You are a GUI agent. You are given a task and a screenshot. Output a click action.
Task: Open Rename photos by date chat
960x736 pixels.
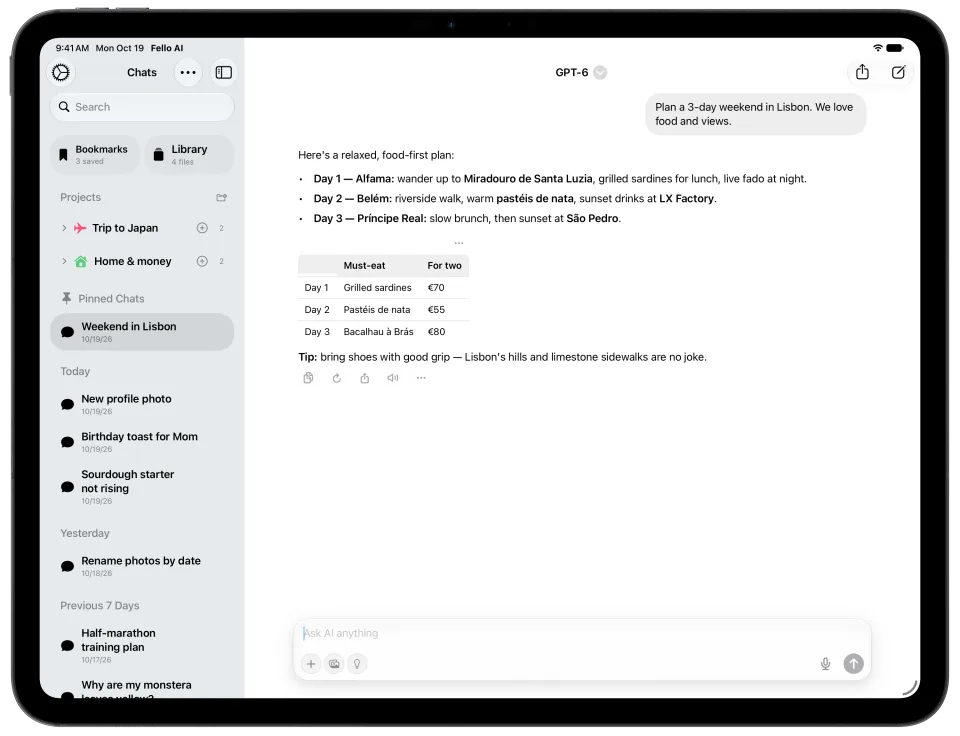pyautogui.click(x=142, y=566)
